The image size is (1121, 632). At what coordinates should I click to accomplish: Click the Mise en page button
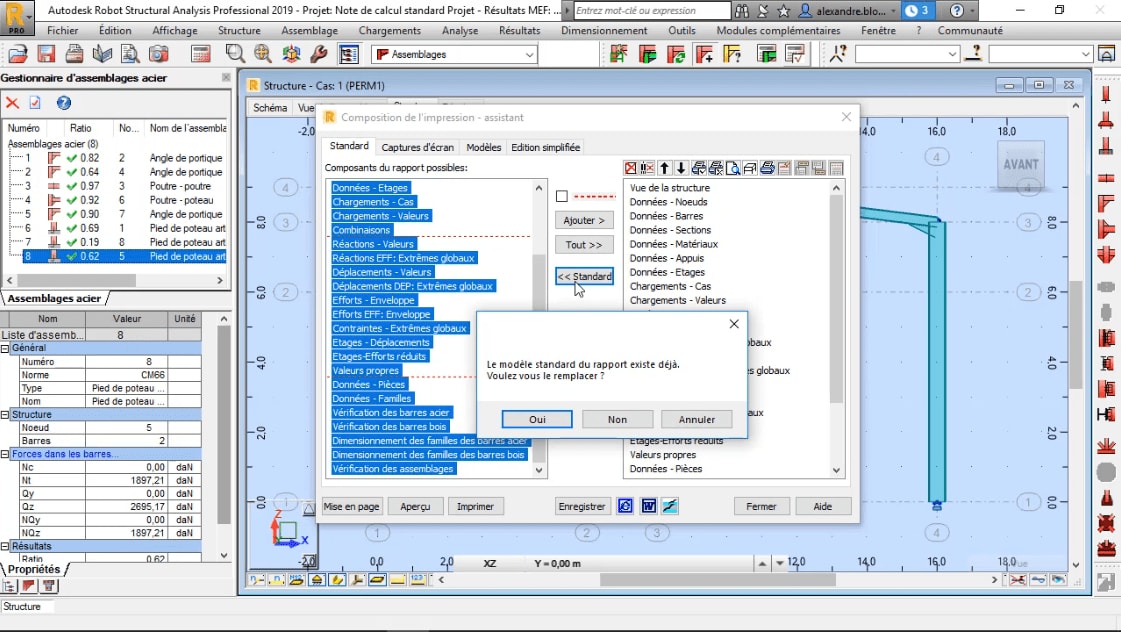point(351,506)
